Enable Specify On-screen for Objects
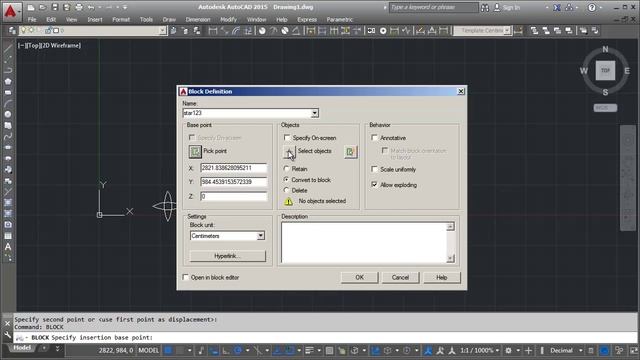This screenshot has width=640, height=360. click(287, 138)
